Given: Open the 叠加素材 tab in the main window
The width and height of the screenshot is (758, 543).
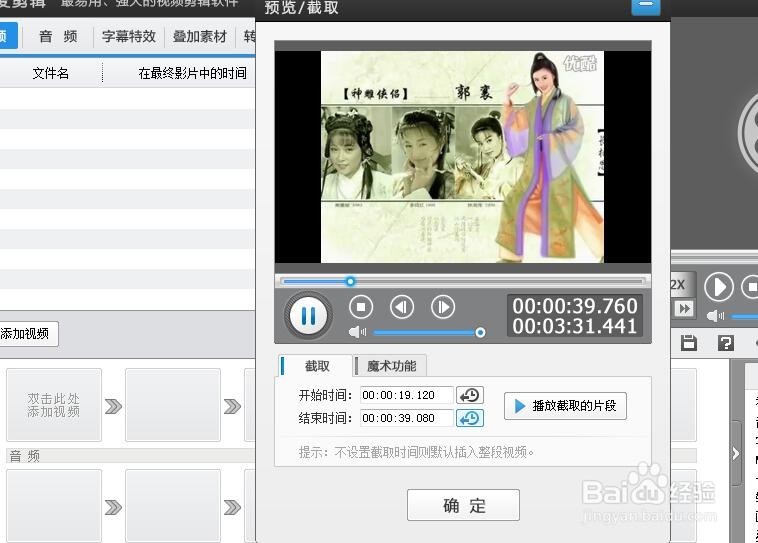Looking at the screenshot, I should click(x=200, y=36).
